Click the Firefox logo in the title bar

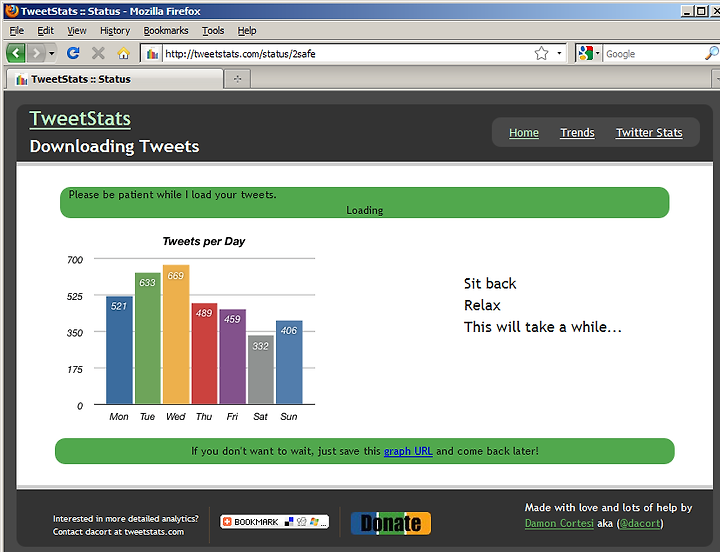coord(11,11)
